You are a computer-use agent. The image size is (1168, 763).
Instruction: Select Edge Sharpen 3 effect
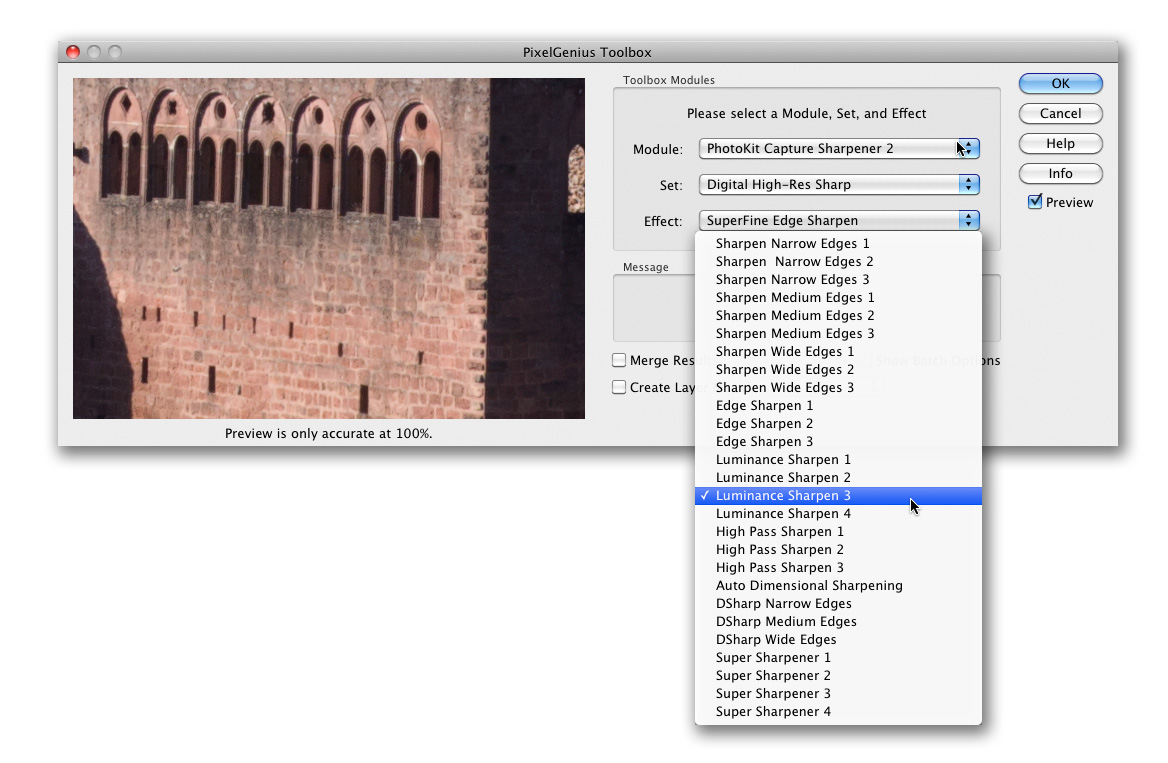pos(838,441)
